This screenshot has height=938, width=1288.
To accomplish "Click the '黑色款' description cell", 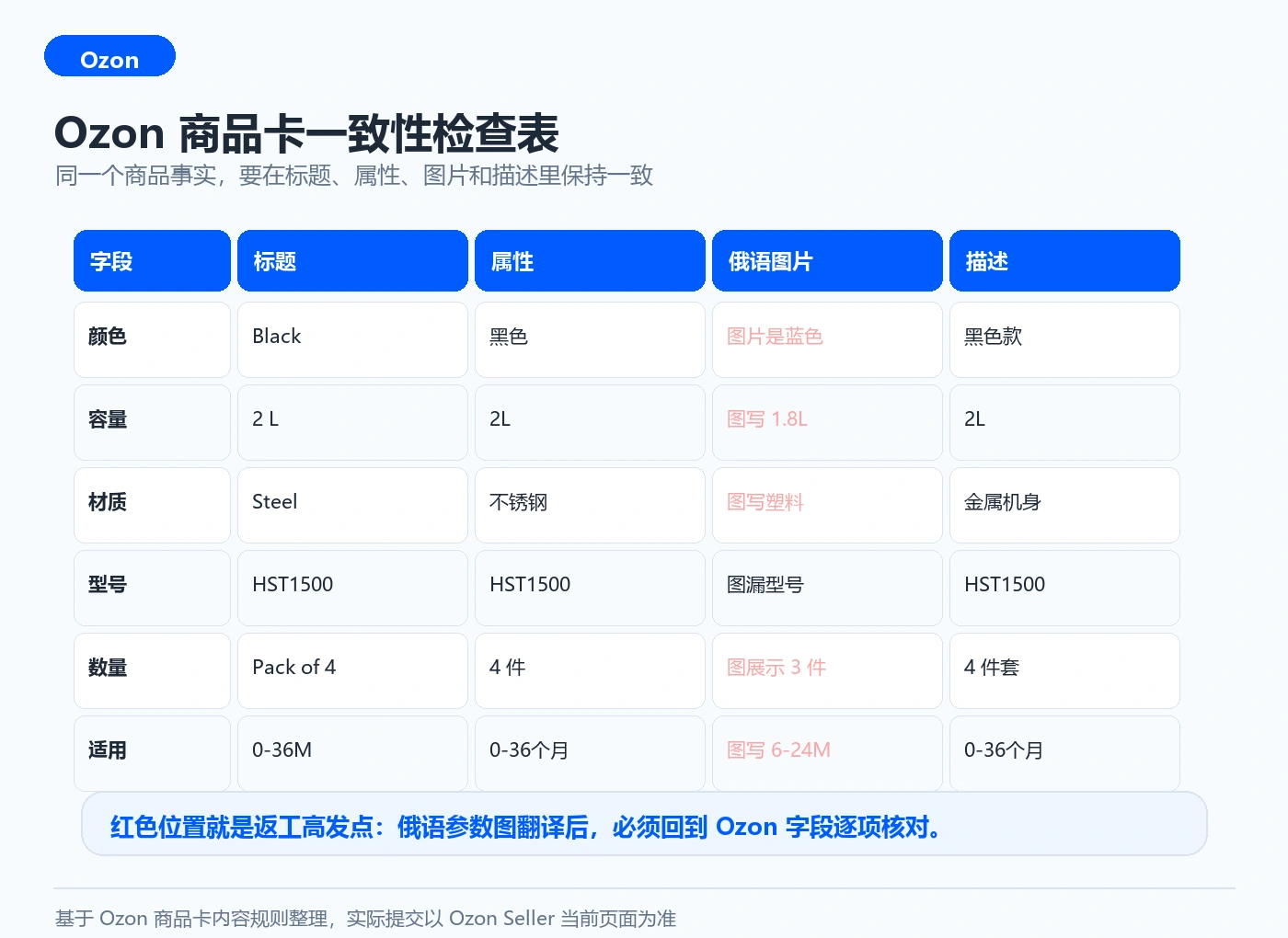I will [x=1064, y=339].
